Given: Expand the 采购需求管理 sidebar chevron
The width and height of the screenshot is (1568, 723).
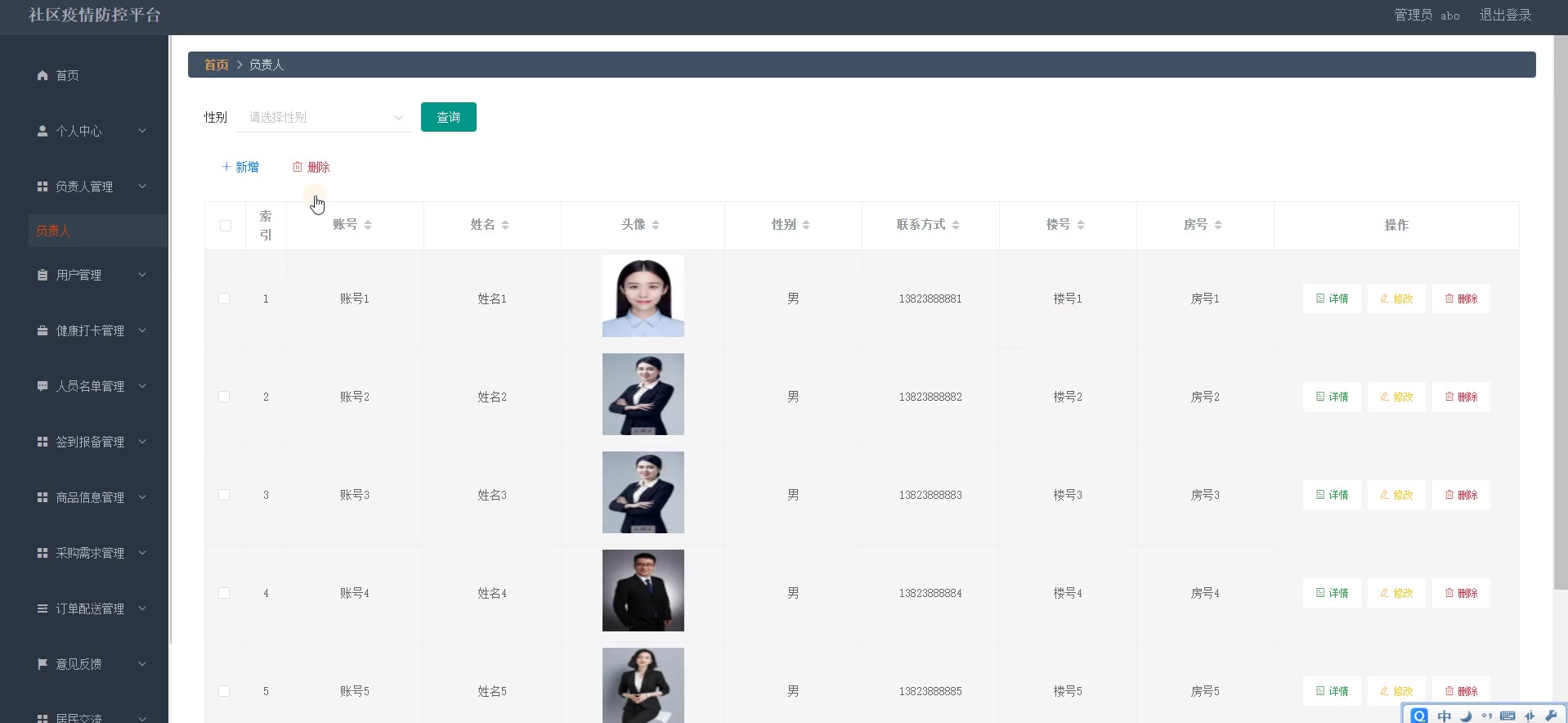Looking at the screenshot, I should (x=142, y=553).
